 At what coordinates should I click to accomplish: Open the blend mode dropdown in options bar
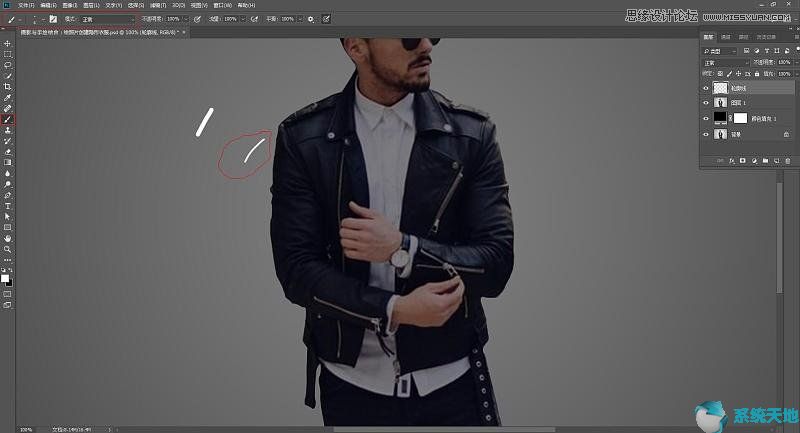(x=107, y=19)
